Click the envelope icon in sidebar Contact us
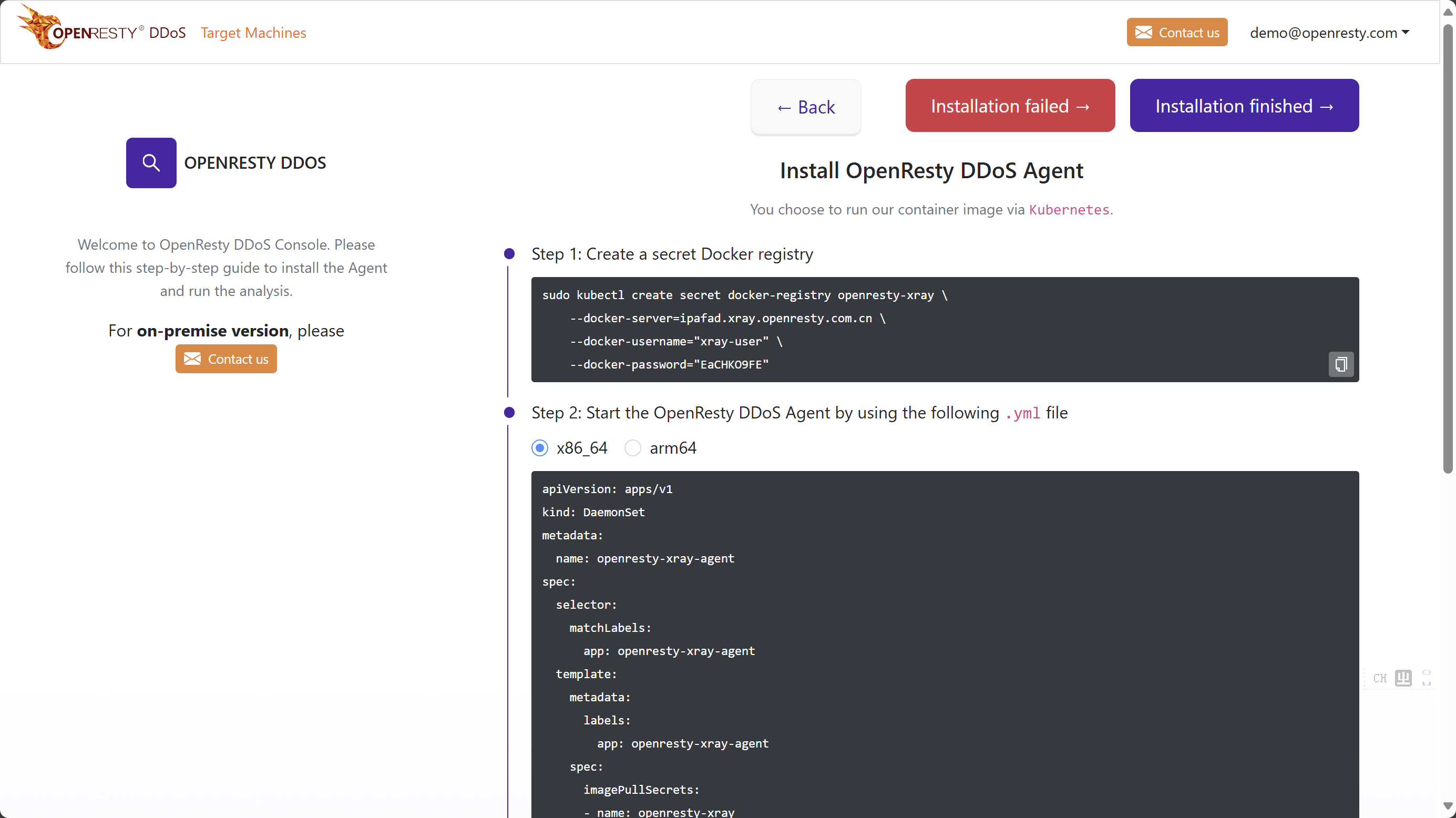The image size is (1456, 818). click(x=192, y=359)
